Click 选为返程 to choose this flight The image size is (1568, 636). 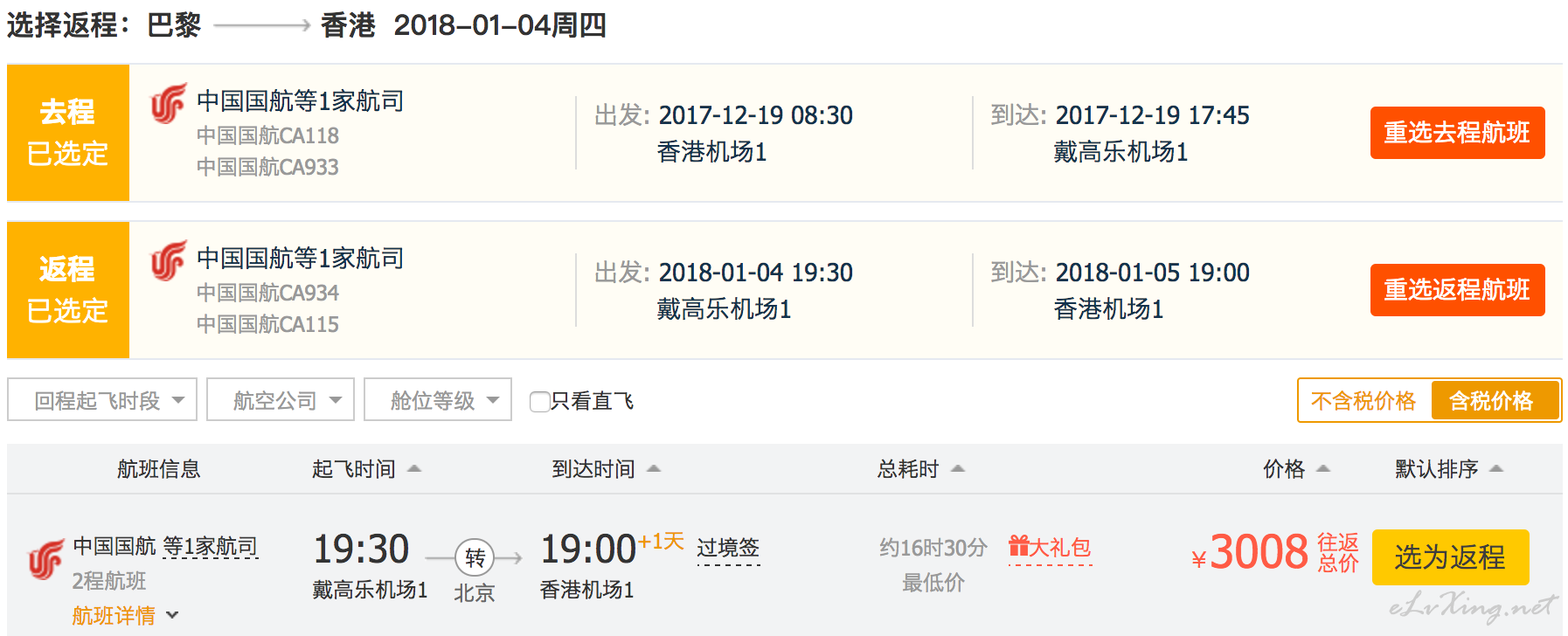(x=1450, y=557)
